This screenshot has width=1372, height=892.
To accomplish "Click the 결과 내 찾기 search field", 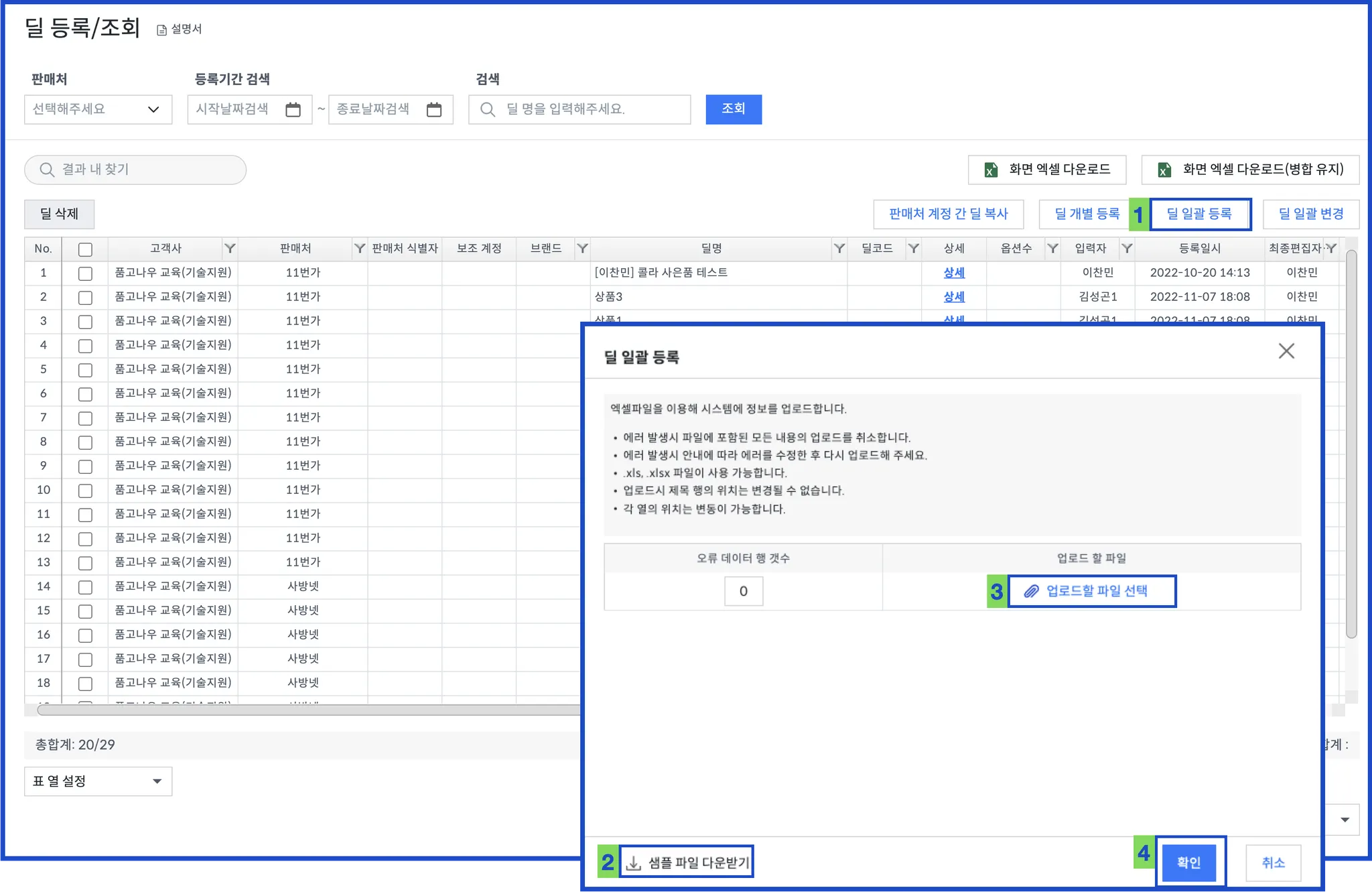I will [x=135, y=170].
